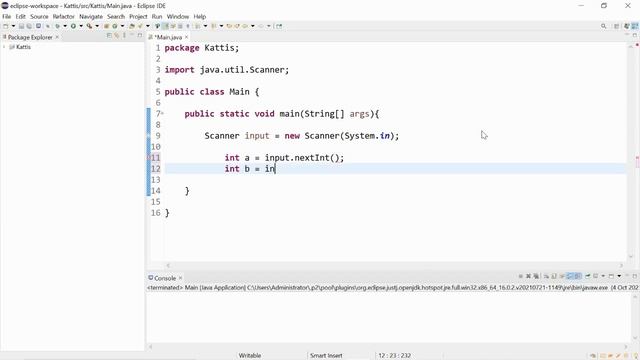The height and width of the screenshot is (360, 640).
Task: Open the Package Explorer view menu
Action: (124, 36)
